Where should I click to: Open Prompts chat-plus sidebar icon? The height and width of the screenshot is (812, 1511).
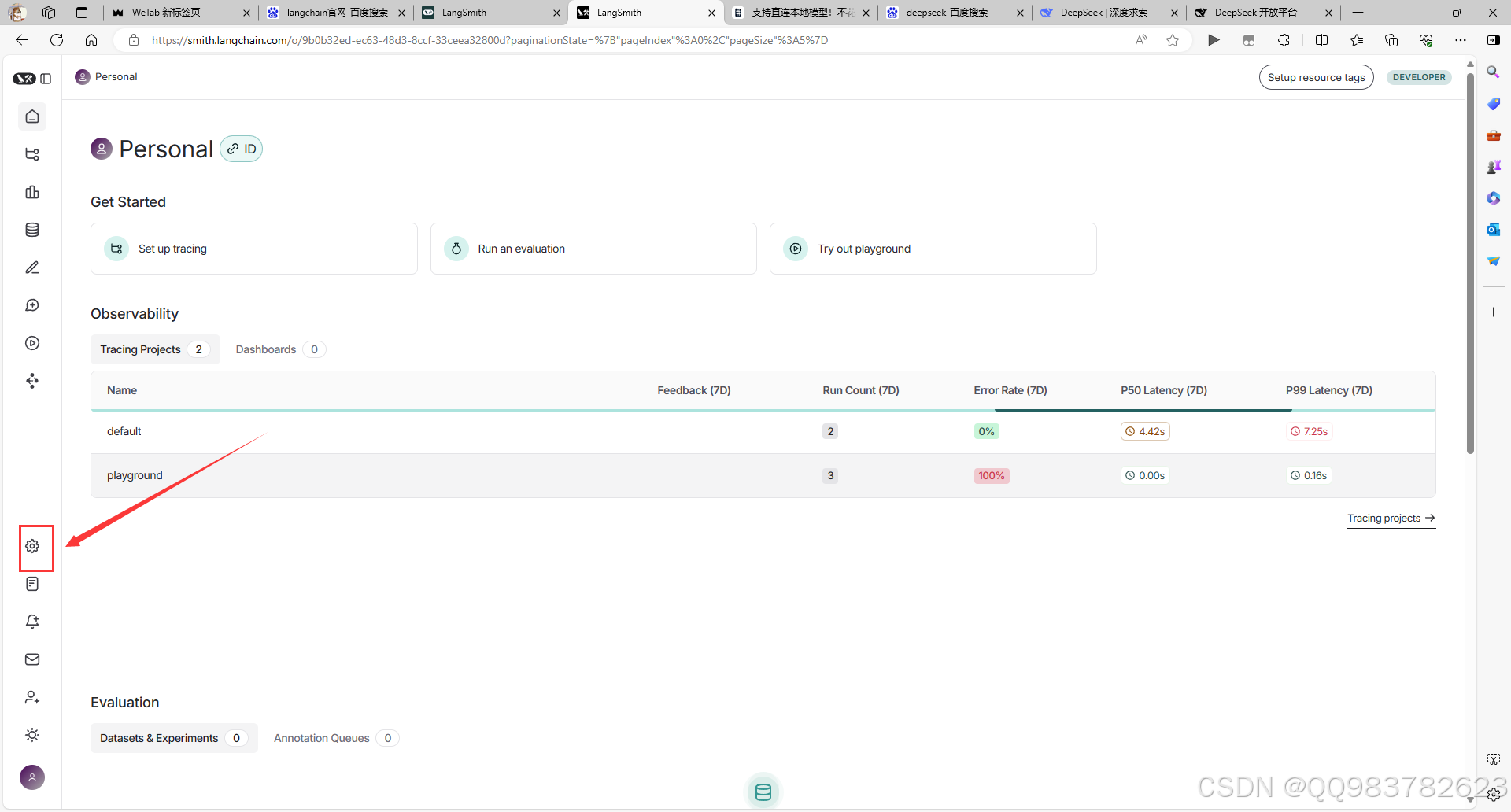tap(32, 305)
